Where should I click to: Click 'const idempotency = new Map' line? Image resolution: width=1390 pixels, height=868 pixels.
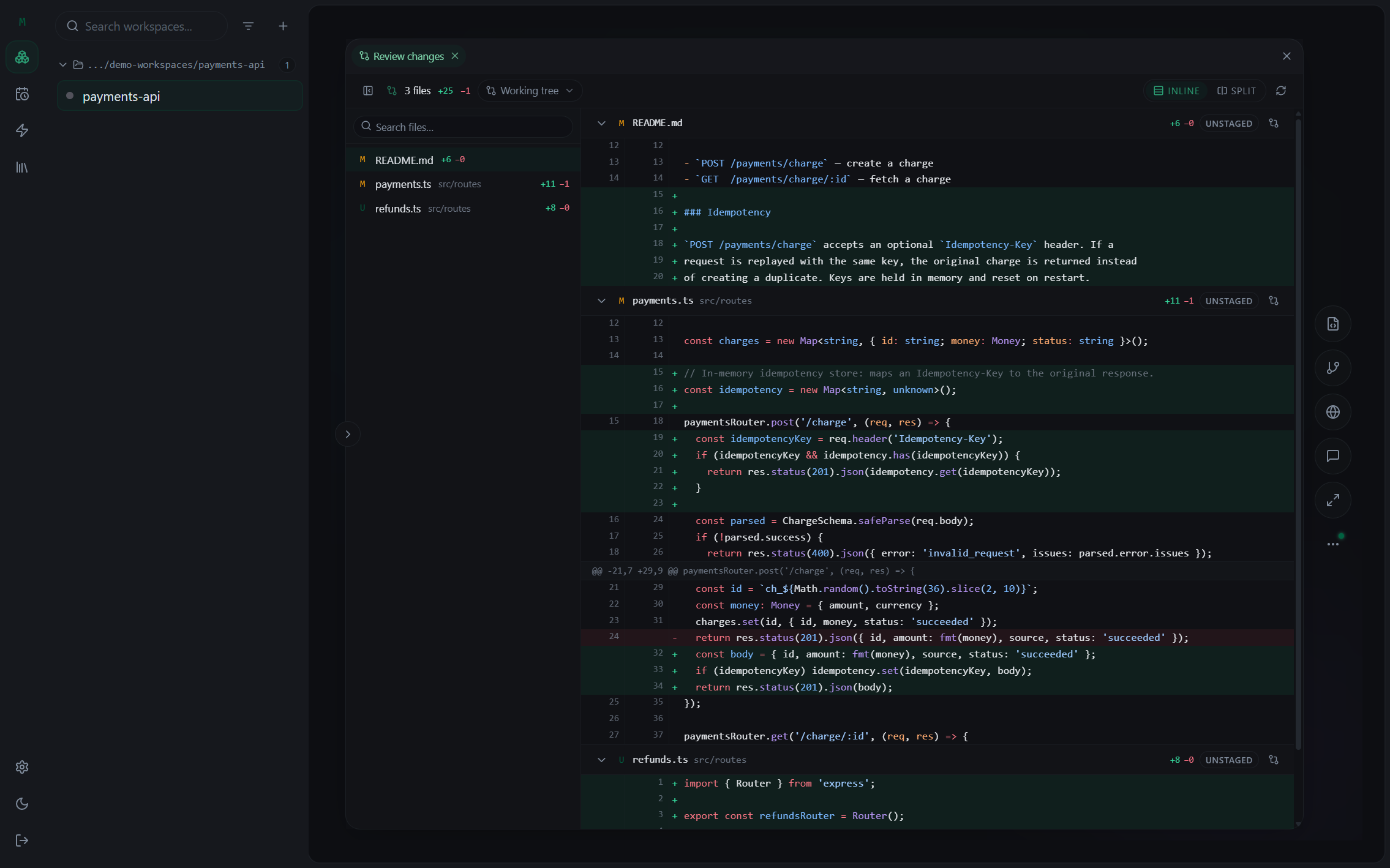(x=937, y=389)
